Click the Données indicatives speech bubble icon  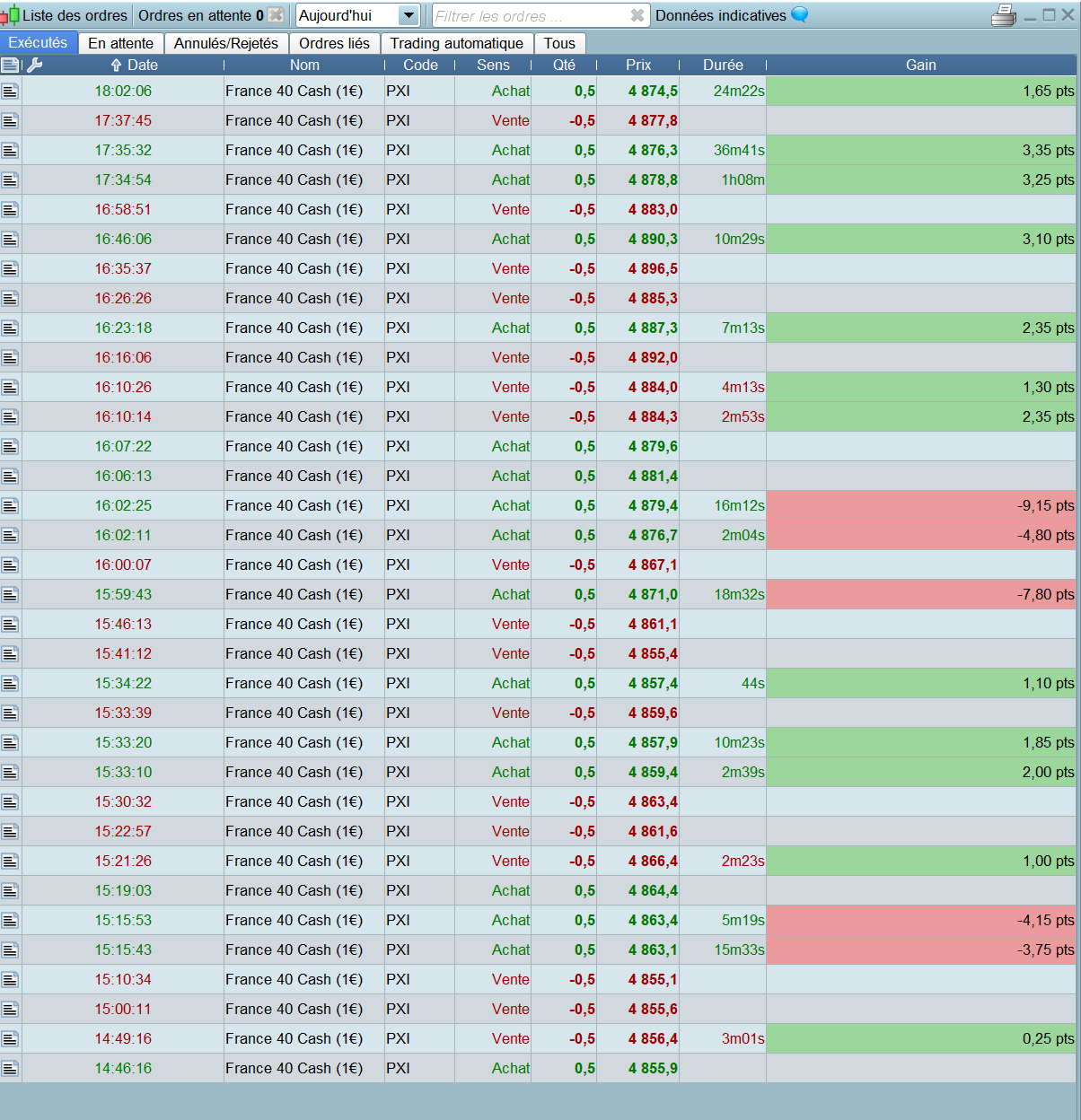point(799,15)
